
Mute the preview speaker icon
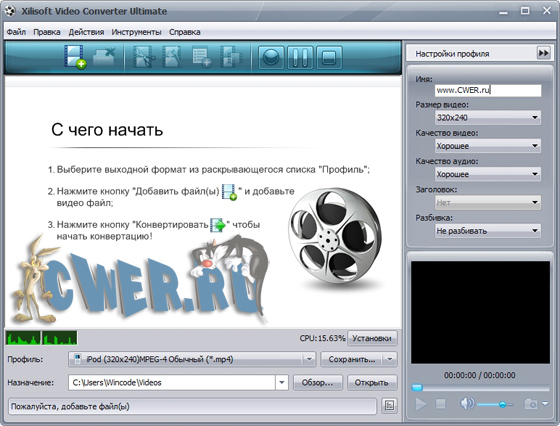[x=467, y=404]
